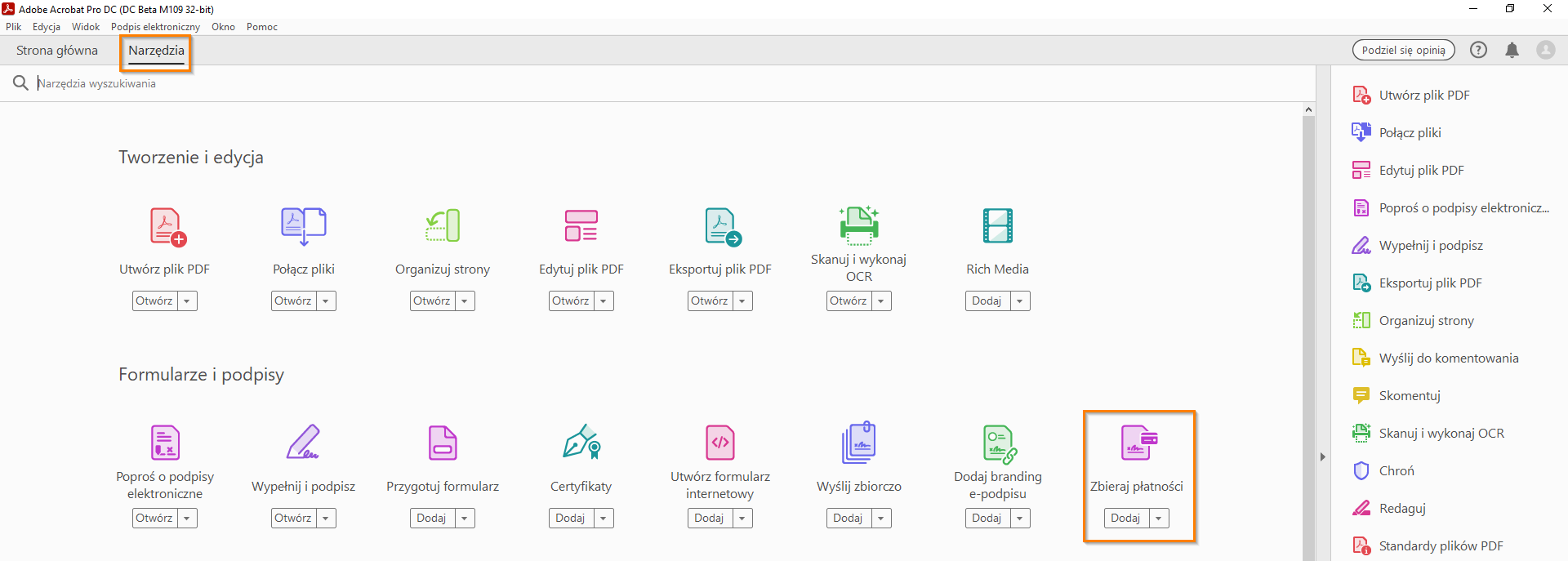Click the user profile avatar icon
The height and width of the screenshot is (561, 1568).
pos(1546,50)
